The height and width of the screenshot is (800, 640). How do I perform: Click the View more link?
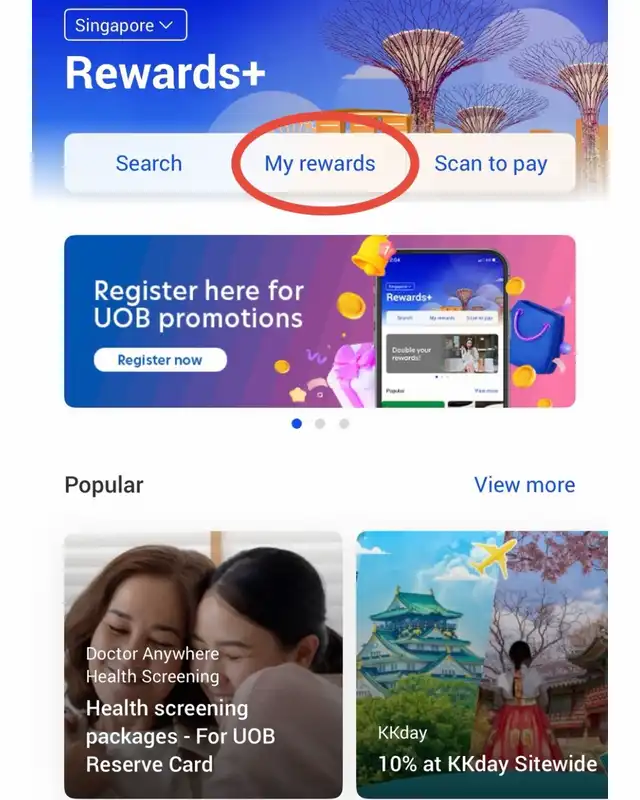pos(524,485)
